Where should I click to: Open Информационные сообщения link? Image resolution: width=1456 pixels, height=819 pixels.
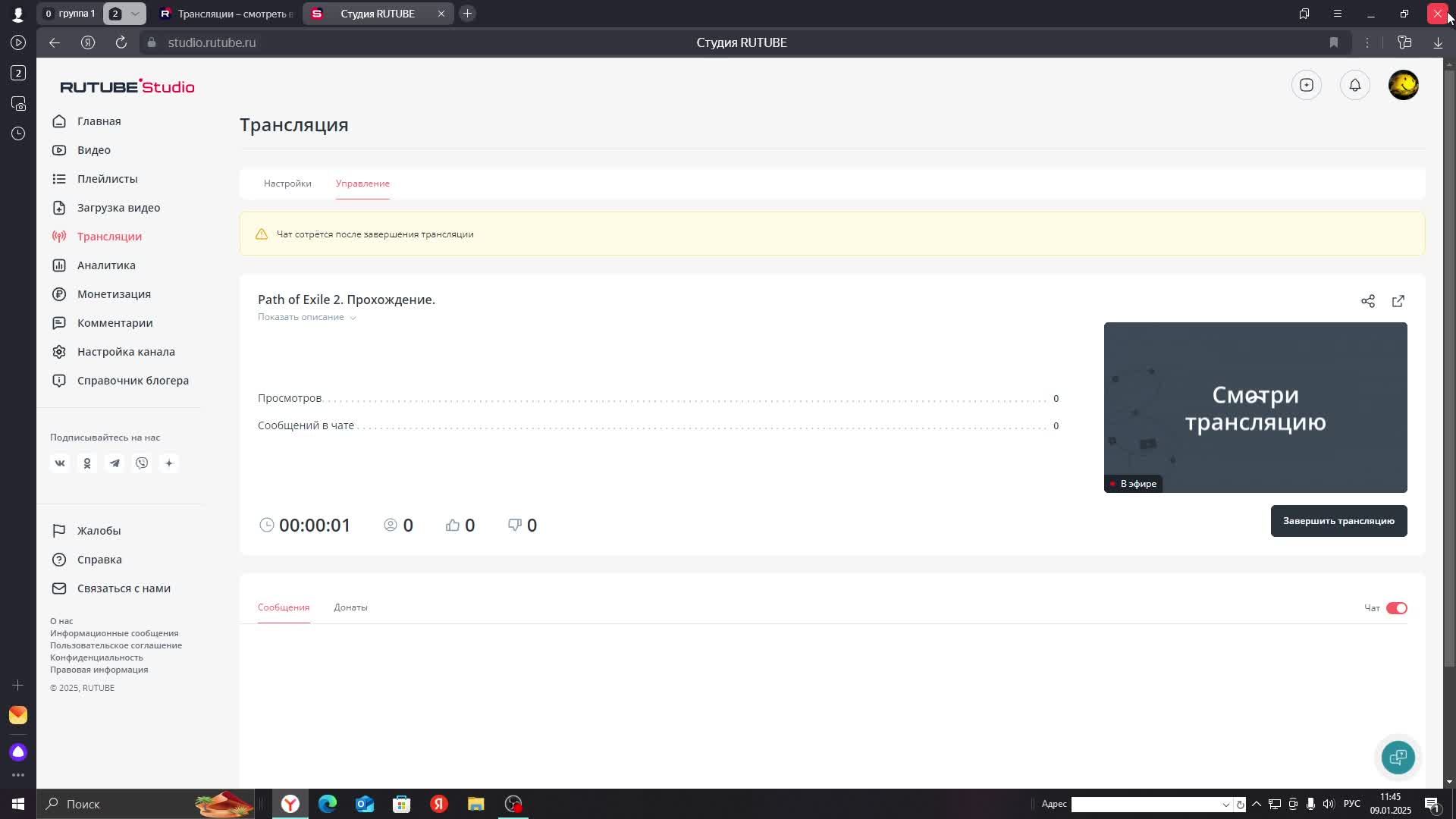pyautogui.click(x=115, y=633)
